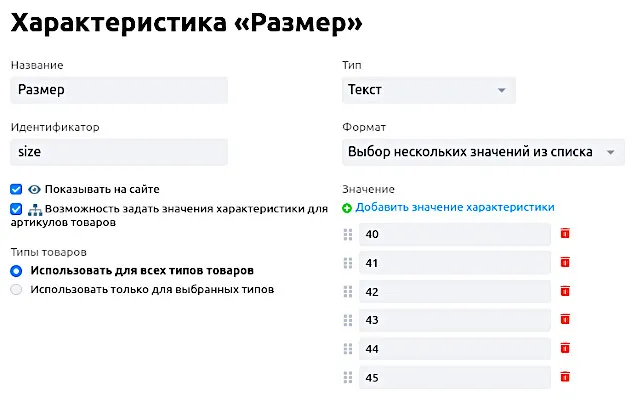Click the drag handle beside value 43

(x=348, y=320)
